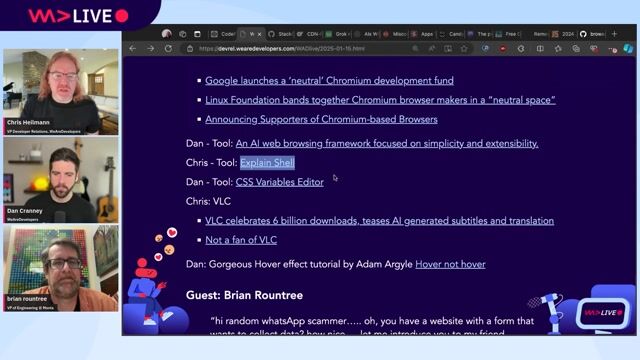Screen dimensions: 640x360
Task: Click the Chris: VLC text
Action: coord(208,201)
